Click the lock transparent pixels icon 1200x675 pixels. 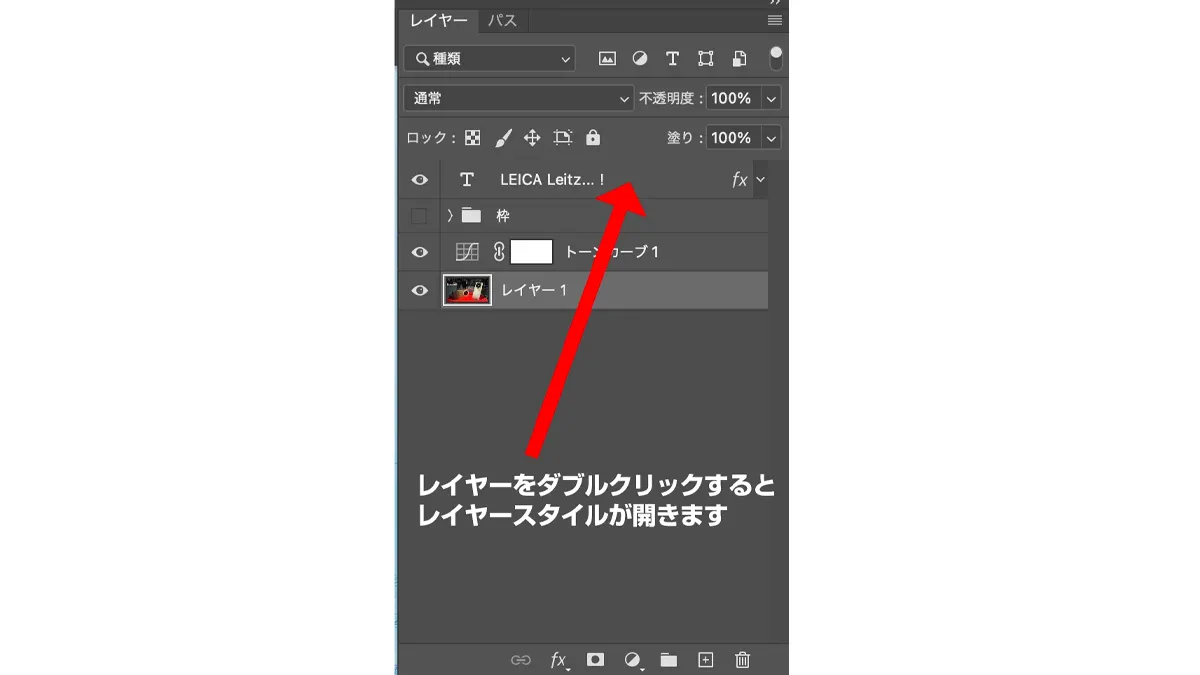tap(473, 138)
